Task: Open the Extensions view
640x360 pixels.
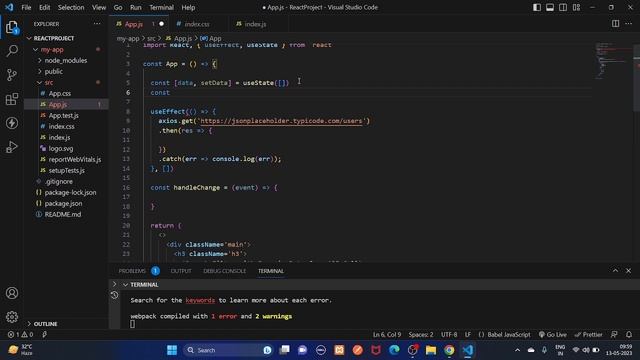Action: [x=12, y=99]
